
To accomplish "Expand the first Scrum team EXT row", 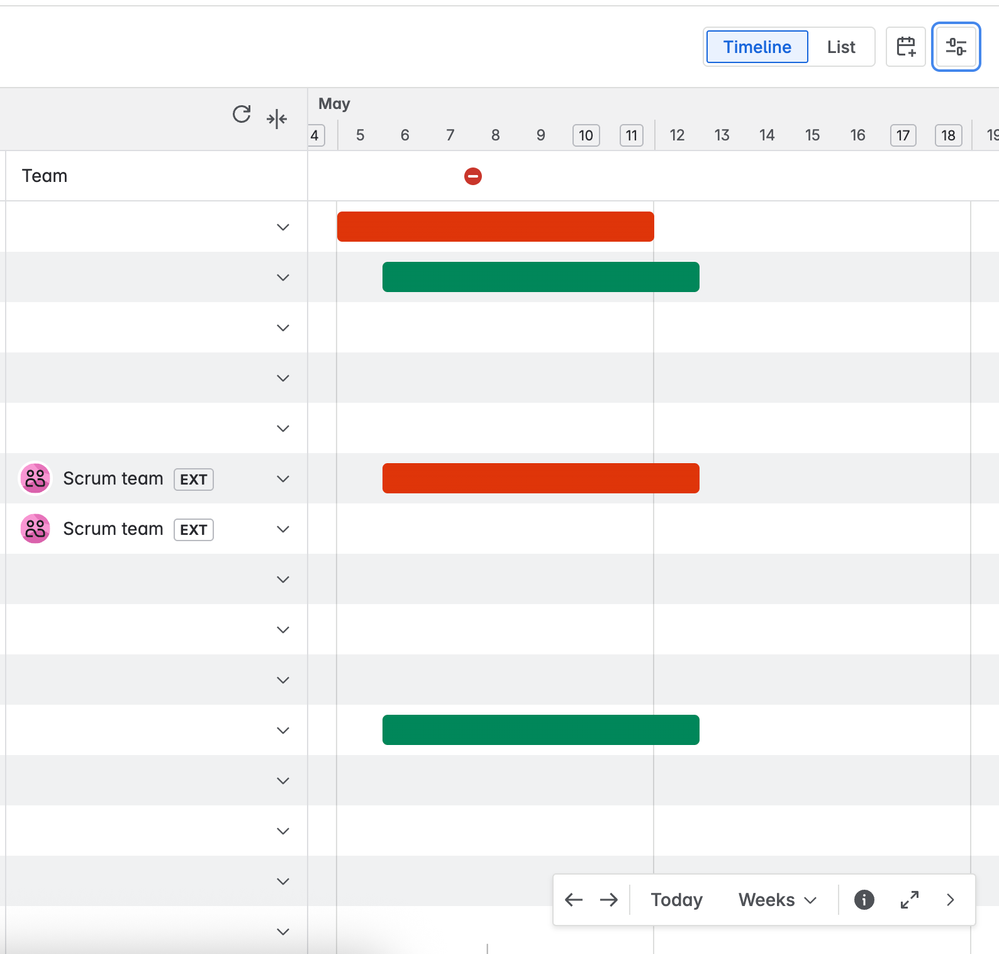I will pyautogui.click(x=283, y=479).
